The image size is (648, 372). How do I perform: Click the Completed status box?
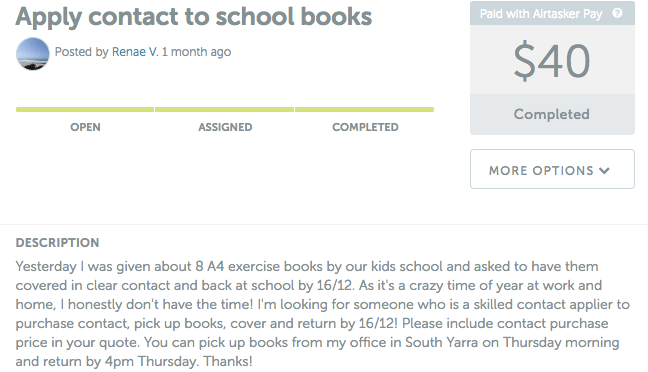pos(552,114)
